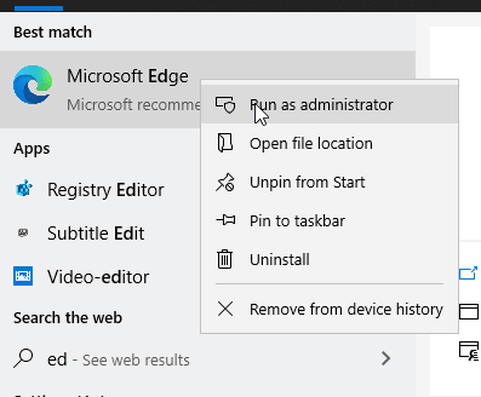Open the Registry Editor app icon

tap(24, 189)
